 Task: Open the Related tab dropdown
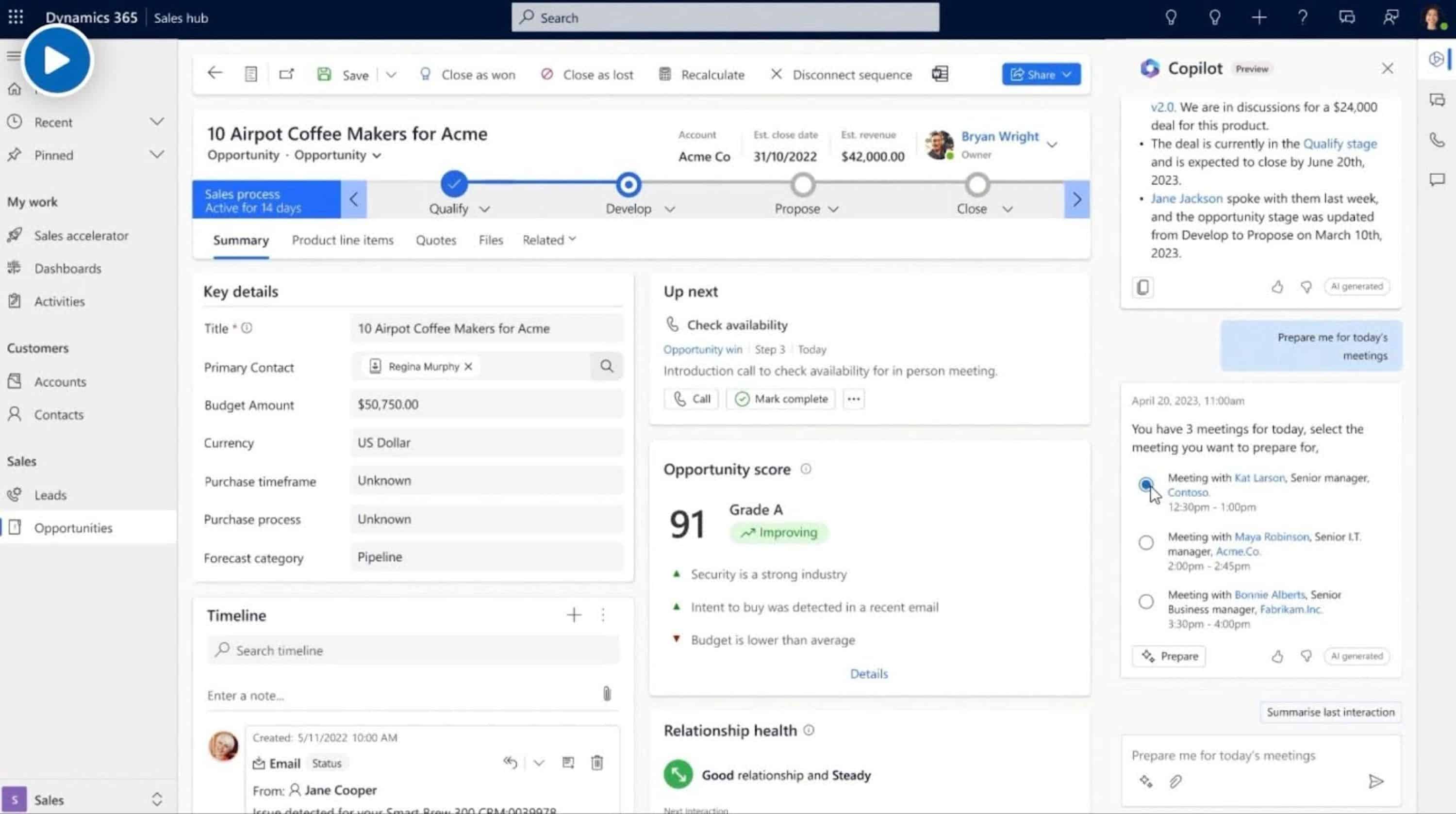[549, 240]
